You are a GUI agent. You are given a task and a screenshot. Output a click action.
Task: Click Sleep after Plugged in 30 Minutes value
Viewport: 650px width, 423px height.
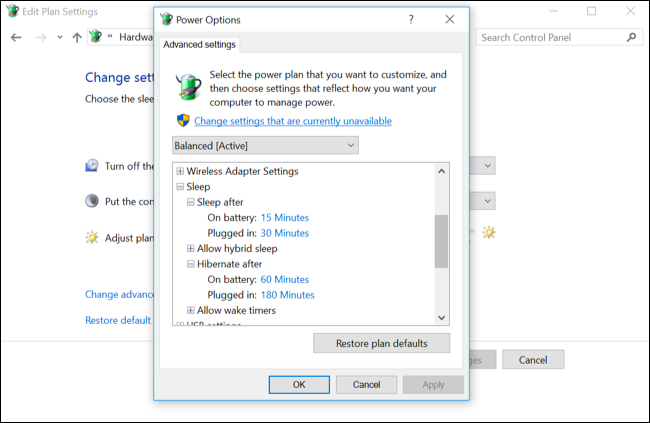coord(285,233)
